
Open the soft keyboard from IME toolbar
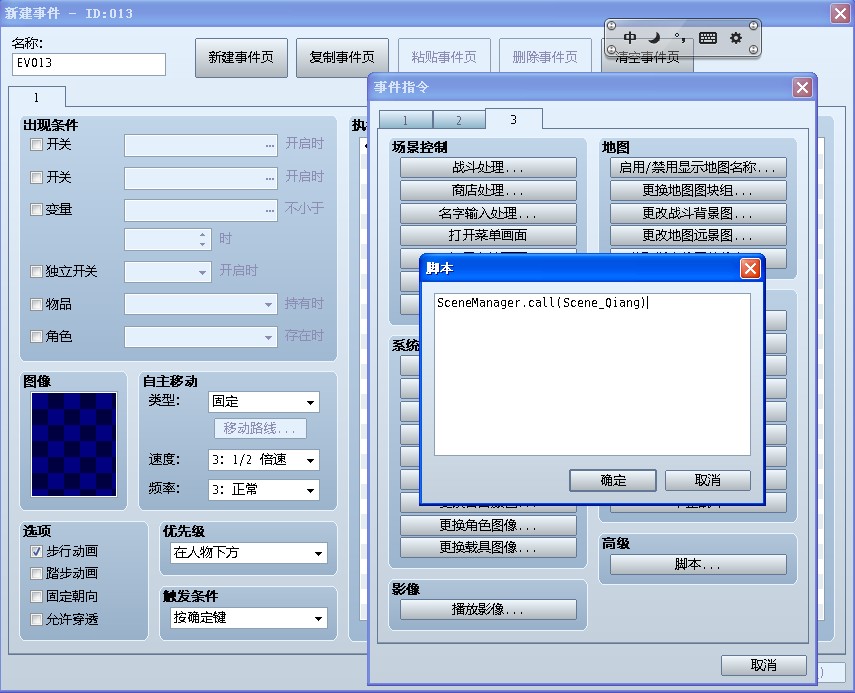(708, 38)
